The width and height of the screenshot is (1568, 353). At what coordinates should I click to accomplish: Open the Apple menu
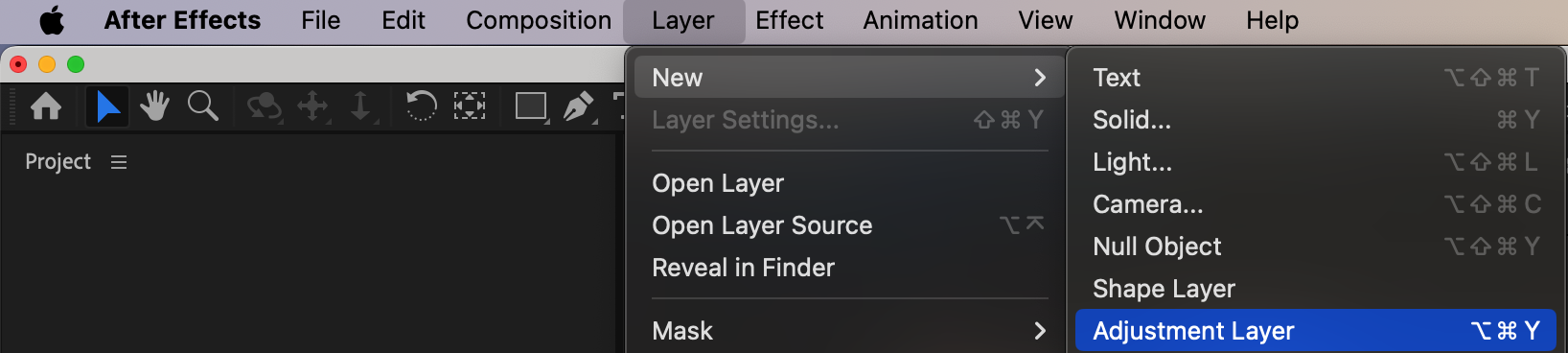tap(52, 20)
